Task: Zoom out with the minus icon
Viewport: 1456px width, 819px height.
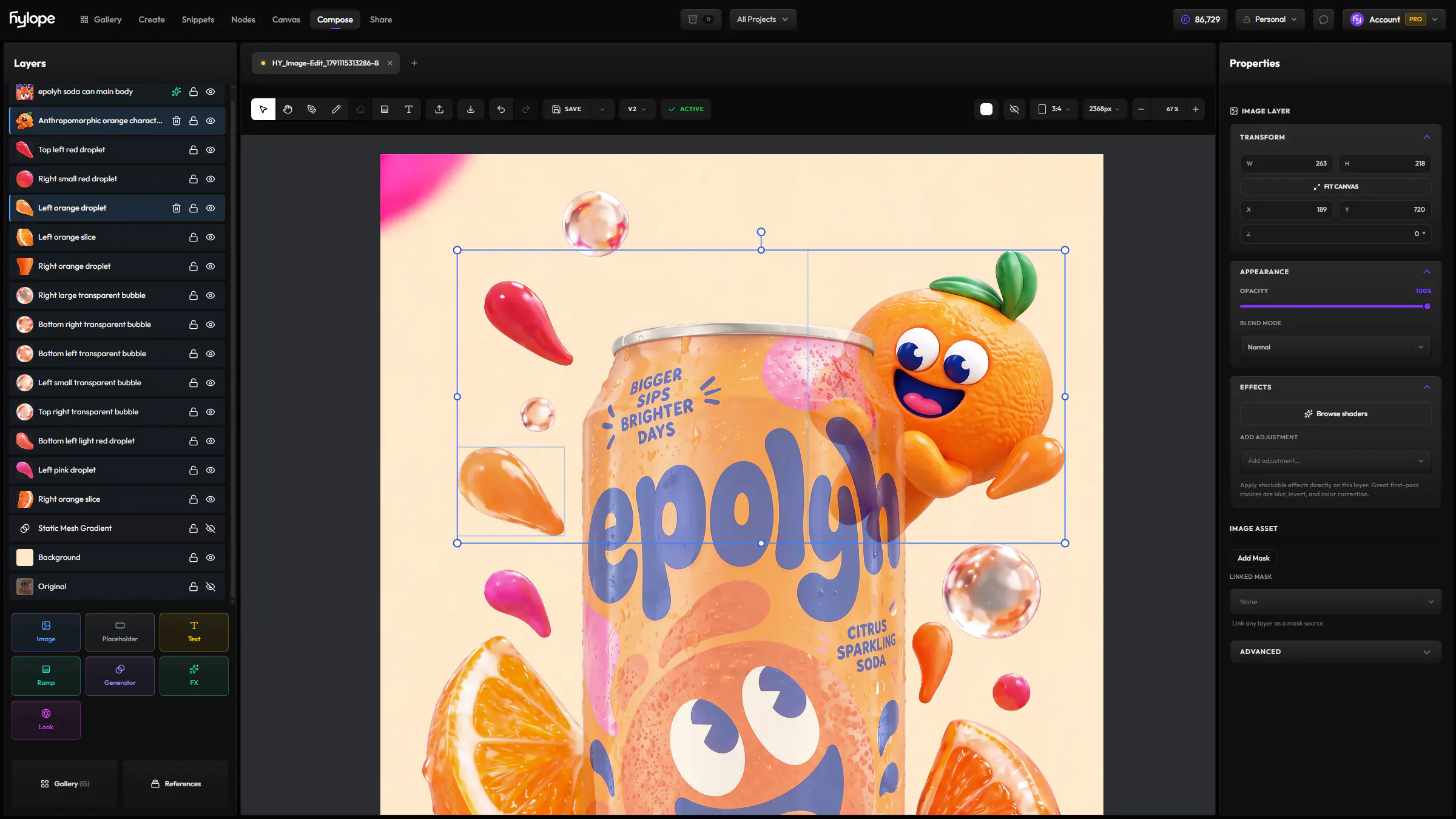Action: [1141, 109]
